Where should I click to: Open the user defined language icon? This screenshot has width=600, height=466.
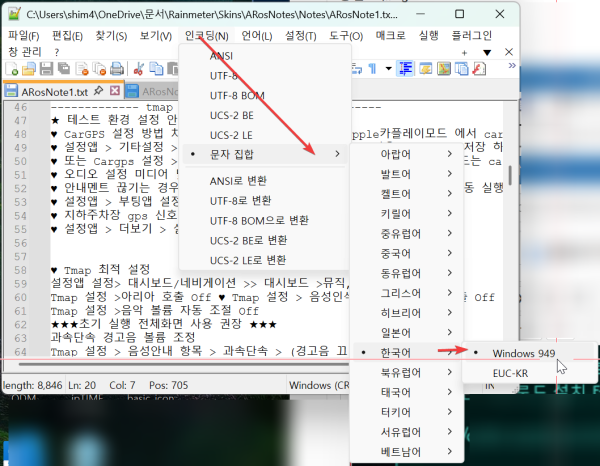pyautogui.click(x=426, y=69)
